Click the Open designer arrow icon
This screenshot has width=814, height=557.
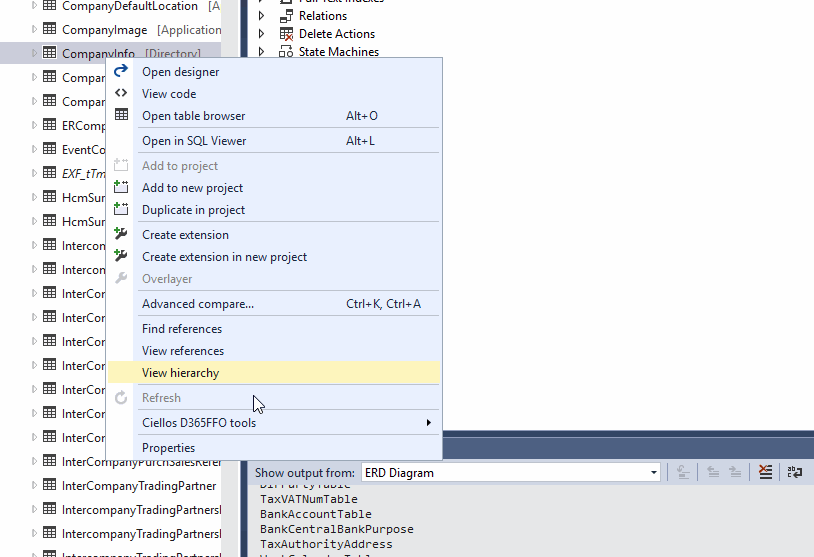click(x=121, y=71)
